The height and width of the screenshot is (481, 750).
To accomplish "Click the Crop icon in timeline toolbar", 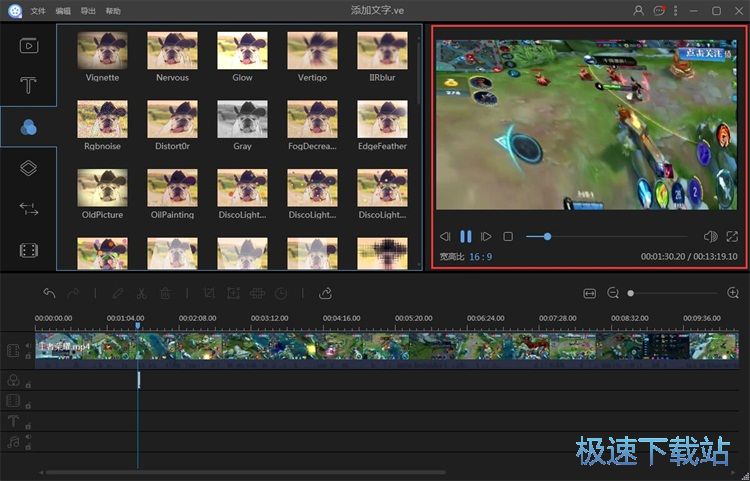I will pyautogui.click(x=209, y=293).
